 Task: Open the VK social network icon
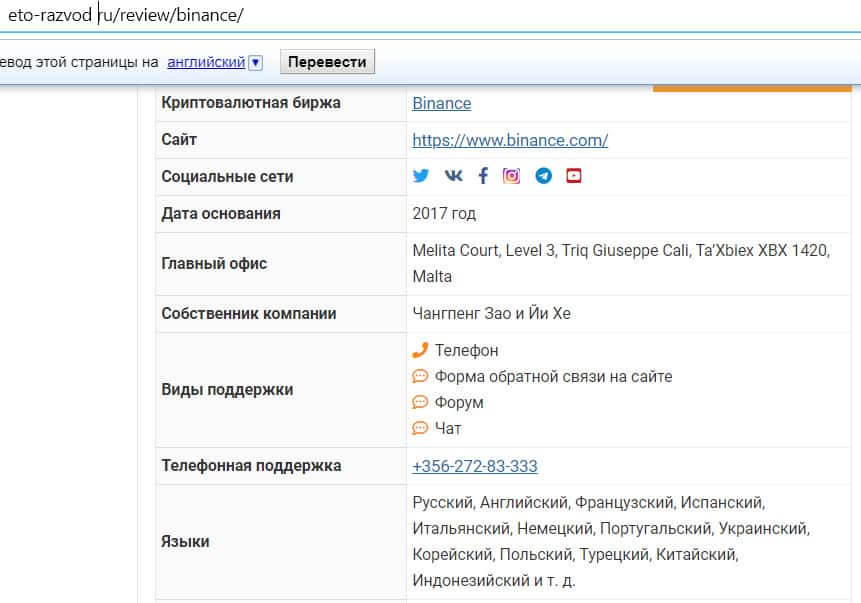(453, 176)
